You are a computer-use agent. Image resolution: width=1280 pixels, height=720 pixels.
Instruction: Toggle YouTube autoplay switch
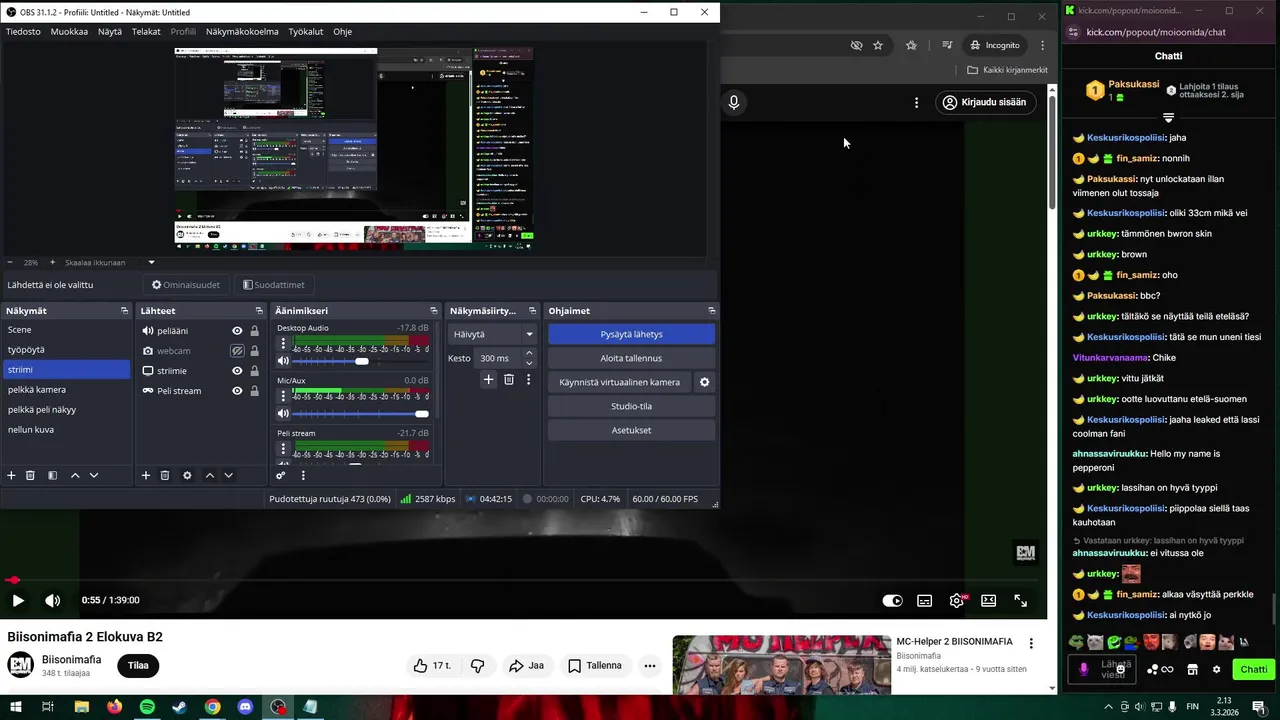(x=892, y=601)
